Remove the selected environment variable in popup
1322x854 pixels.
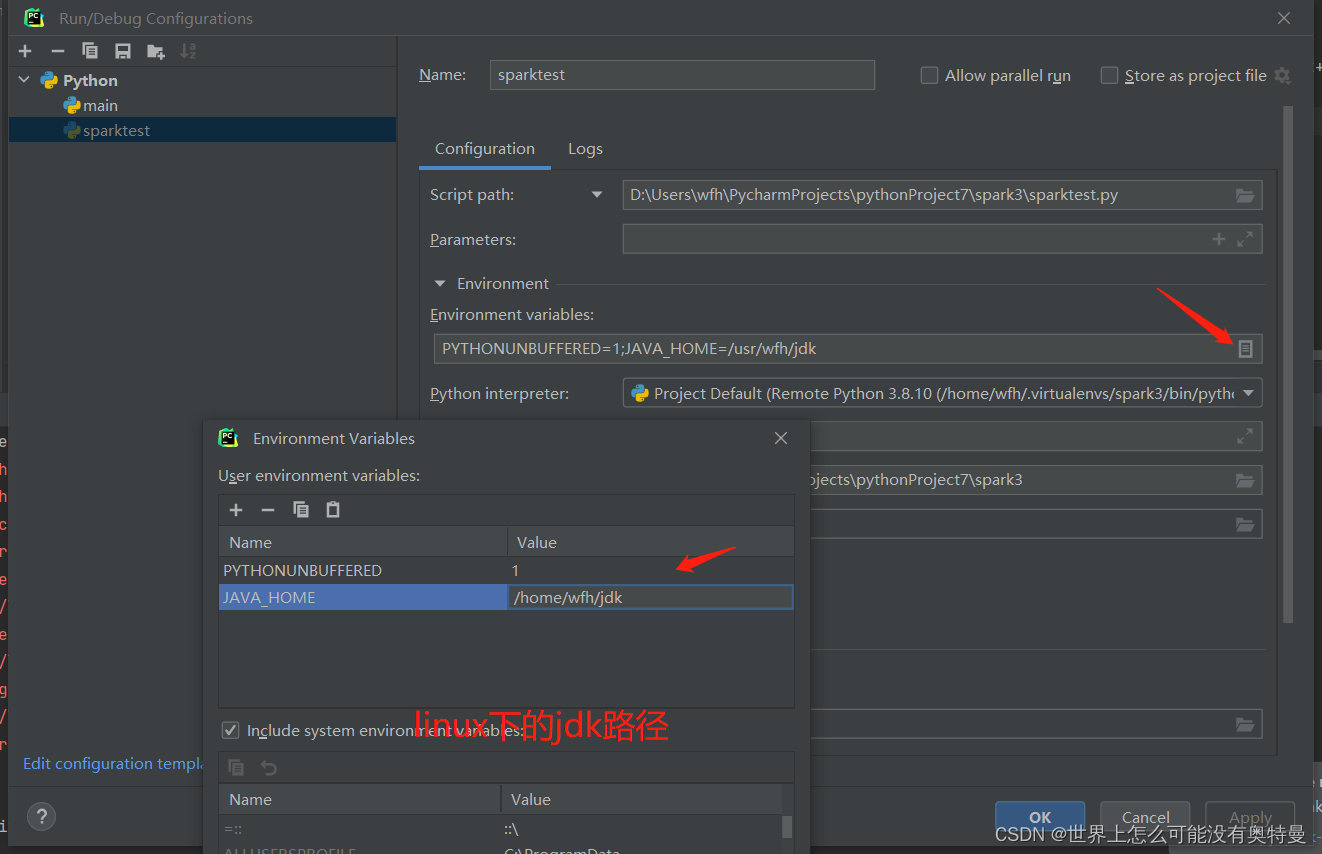(268, 510)
